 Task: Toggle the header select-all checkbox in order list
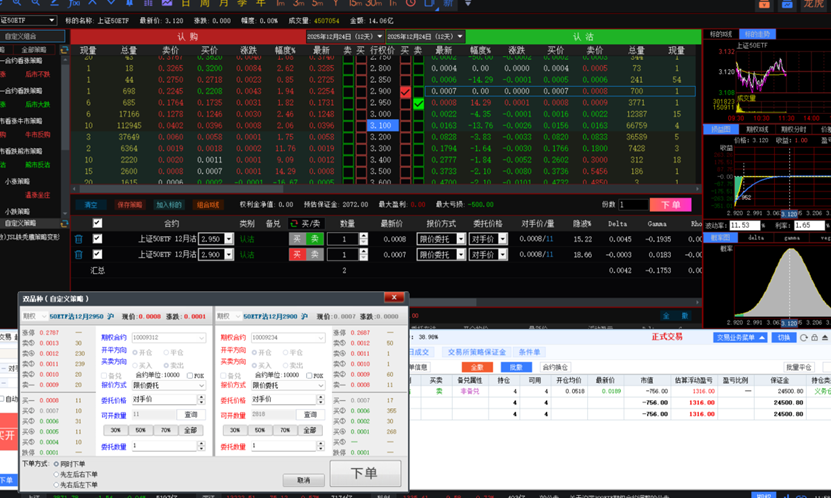(97, 223)
